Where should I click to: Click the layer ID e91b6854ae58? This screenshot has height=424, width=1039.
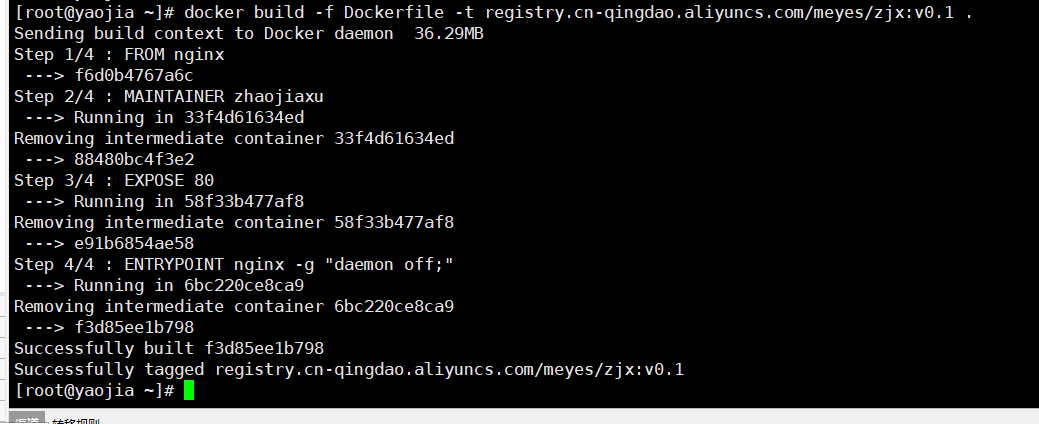(x=134, y=243)
